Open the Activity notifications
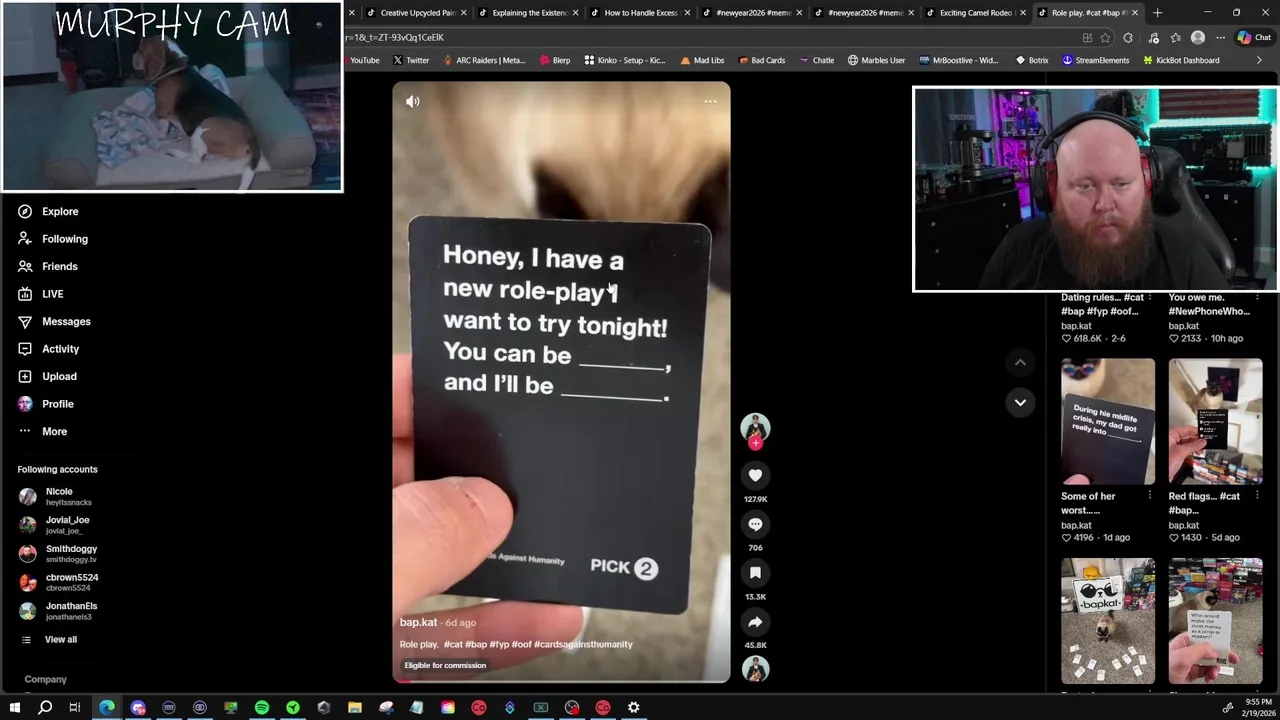Viewport: 1280px width, 720px height. (48, 349)
